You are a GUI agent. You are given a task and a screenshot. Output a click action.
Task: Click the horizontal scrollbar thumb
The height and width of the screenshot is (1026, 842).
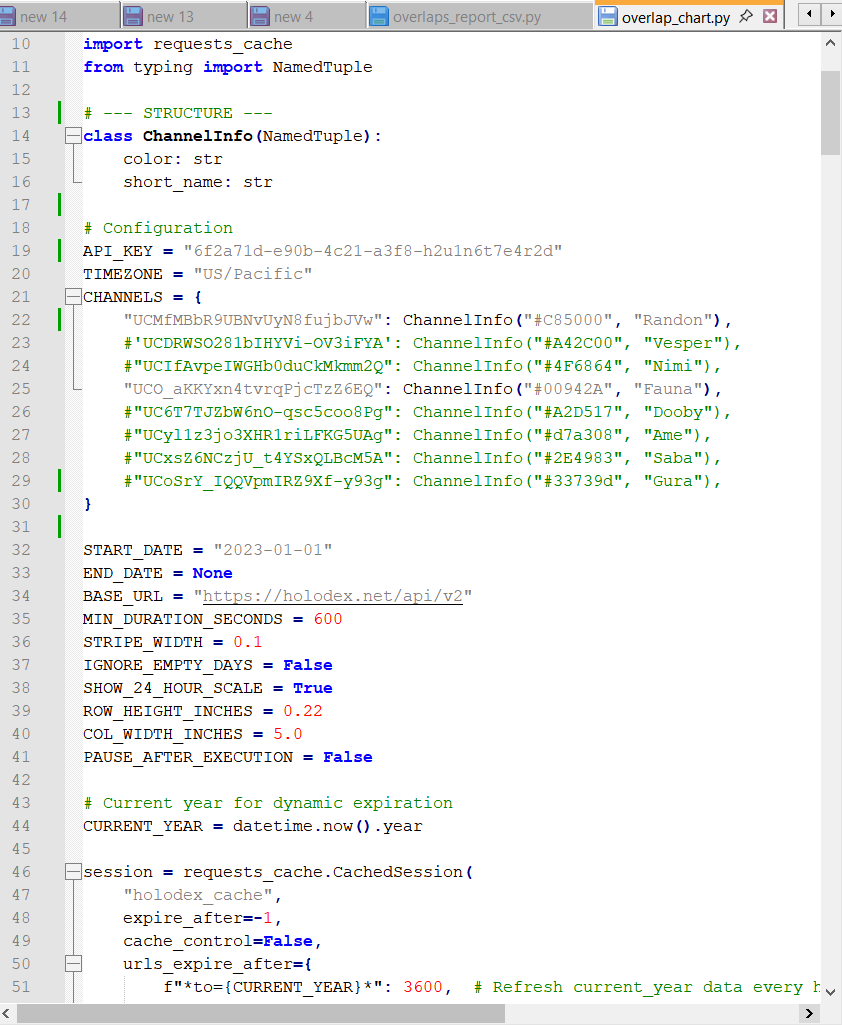[260, 1014]
